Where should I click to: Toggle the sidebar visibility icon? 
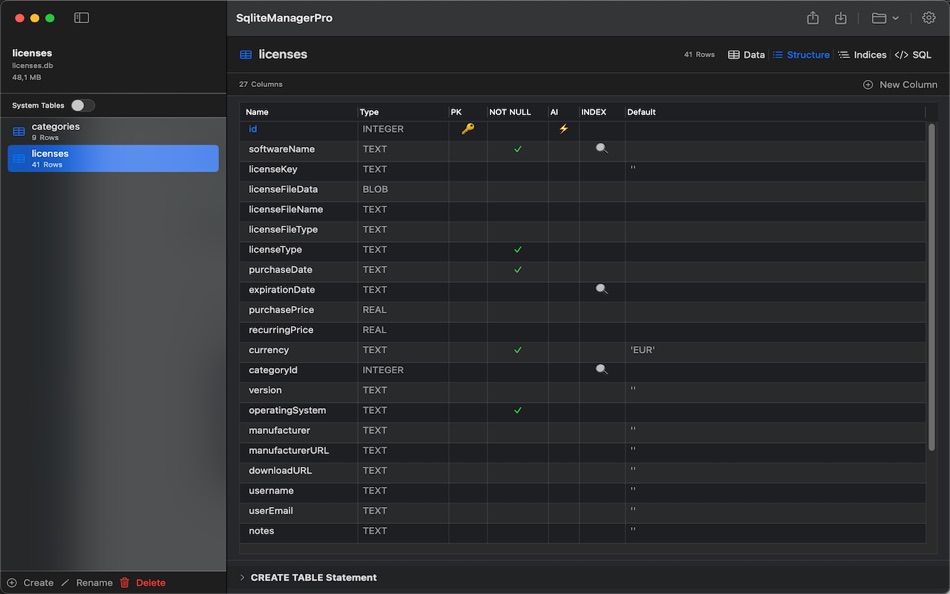click(82, 18)
